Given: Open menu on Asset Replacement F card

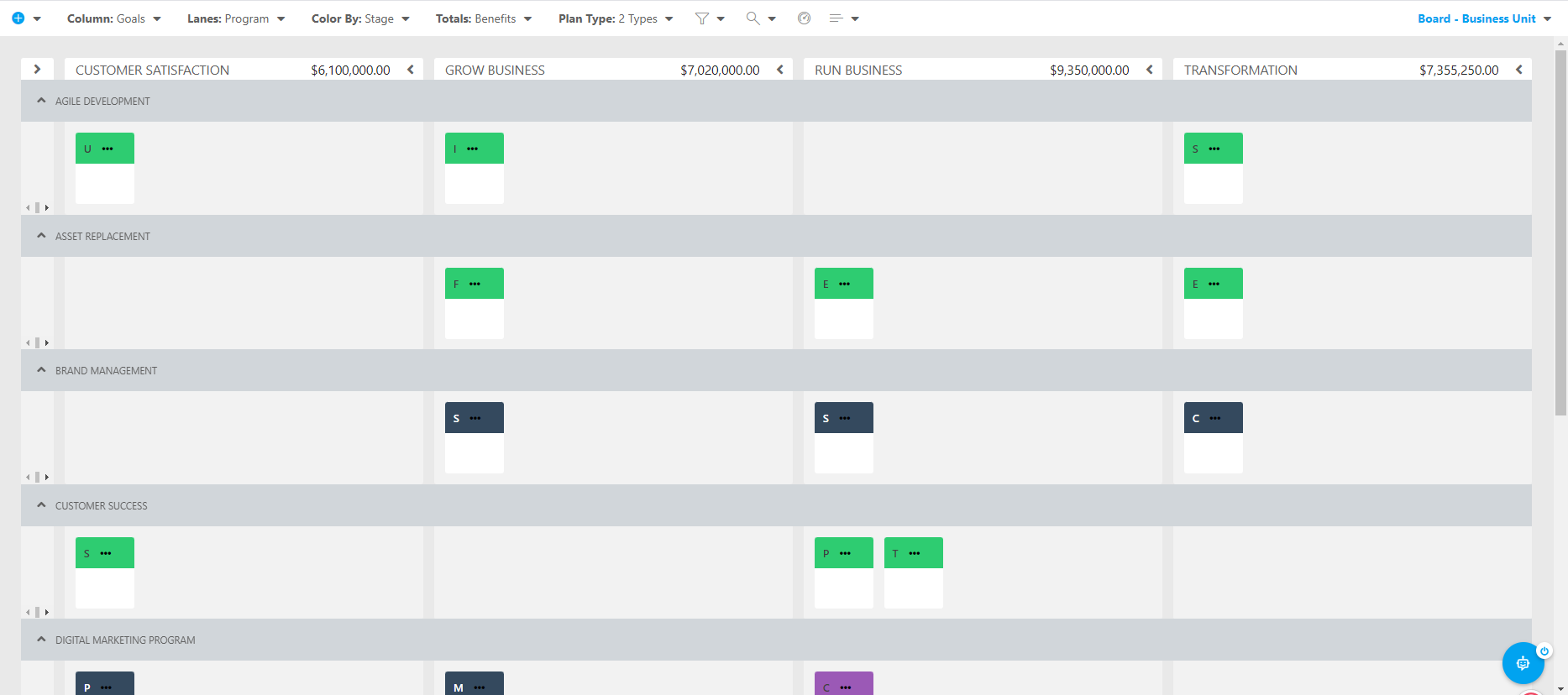Looking at the screenshot, I should [475, 284].
